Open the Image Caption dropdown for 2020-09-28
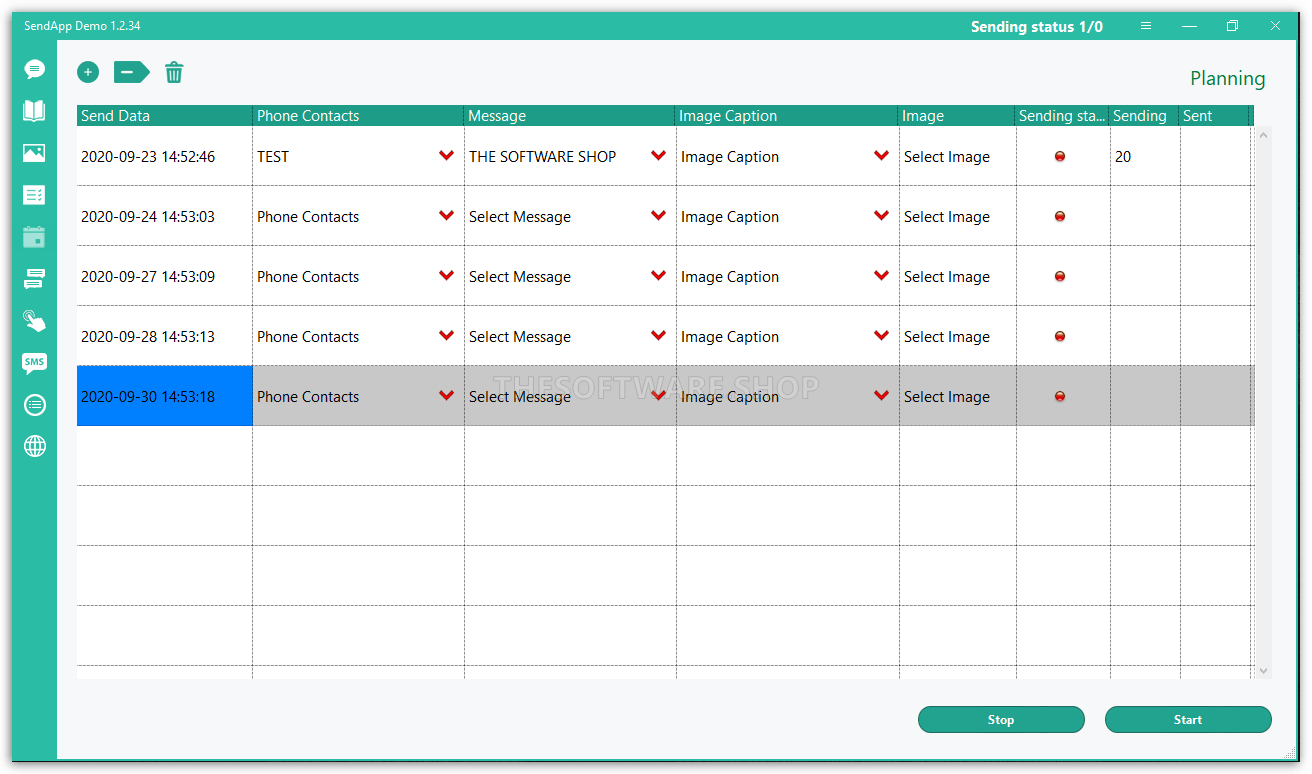This screenshot has height=774, width=1312. click(881, 336)
